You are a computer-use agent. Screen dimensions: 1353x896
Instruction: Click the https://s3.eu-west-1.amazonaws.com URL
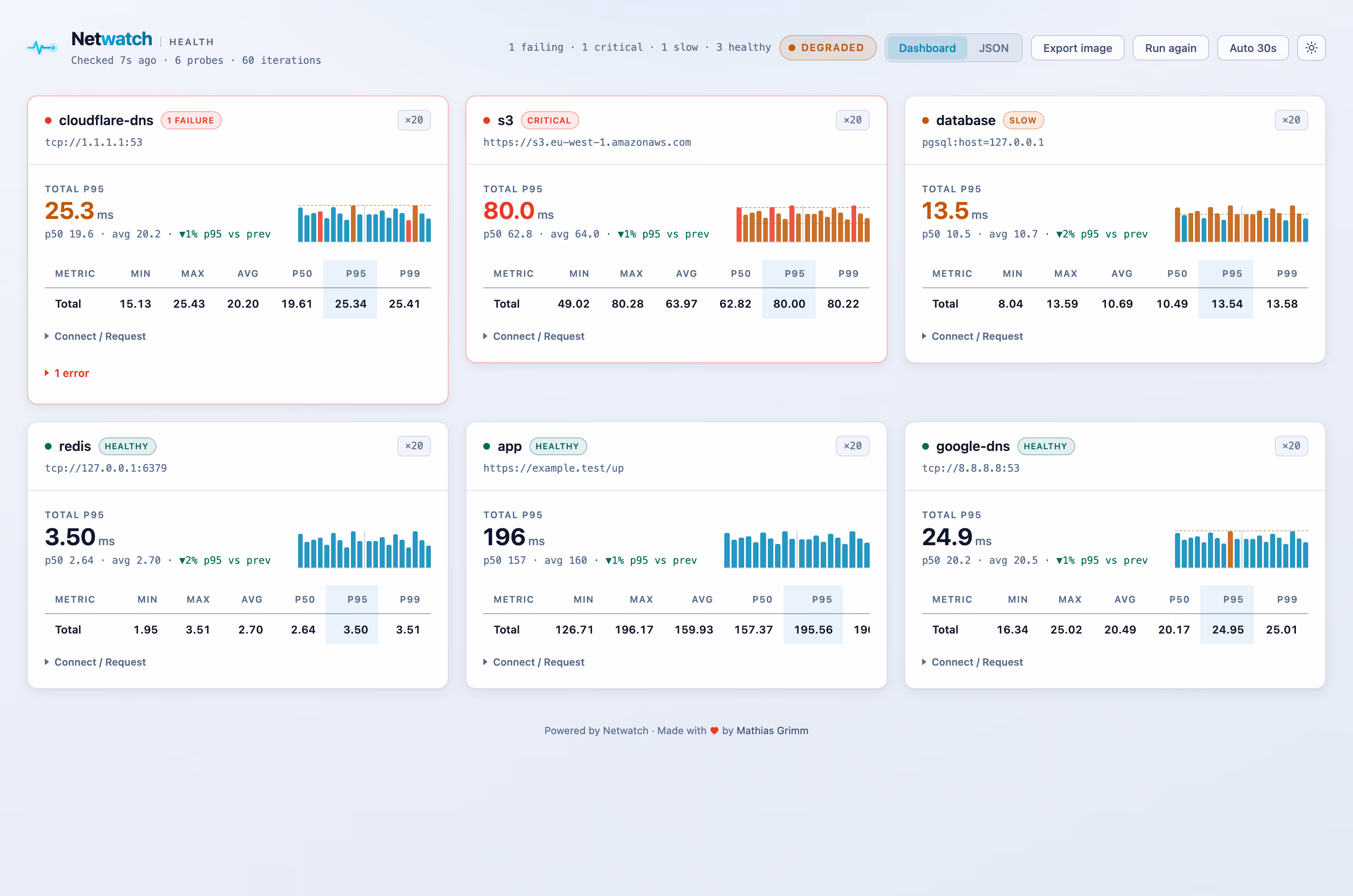[x=587, y=142]
